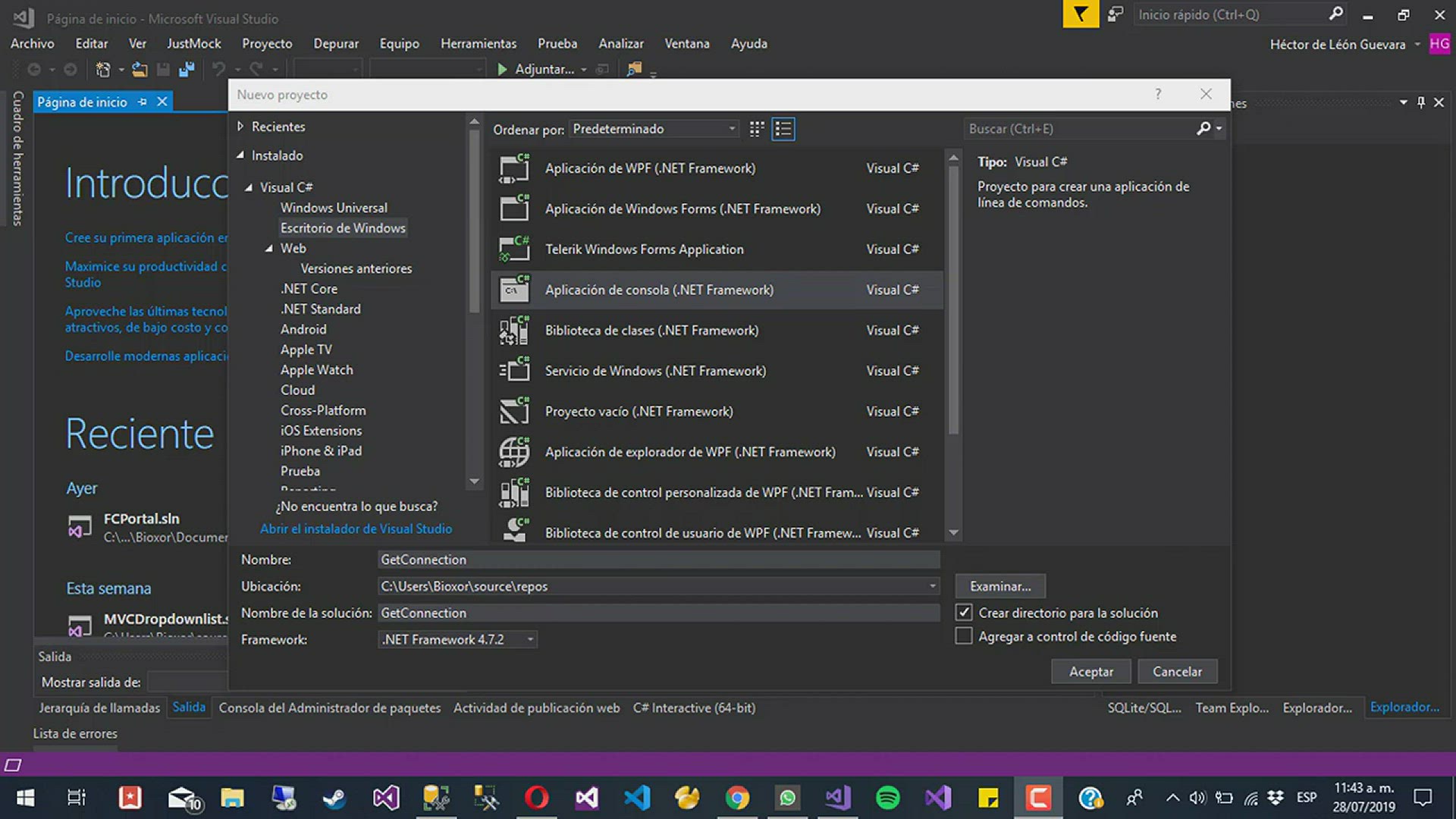This screenshot has height=819, width=1456.
Task: Select the Android category
Action: coord(303,329)
